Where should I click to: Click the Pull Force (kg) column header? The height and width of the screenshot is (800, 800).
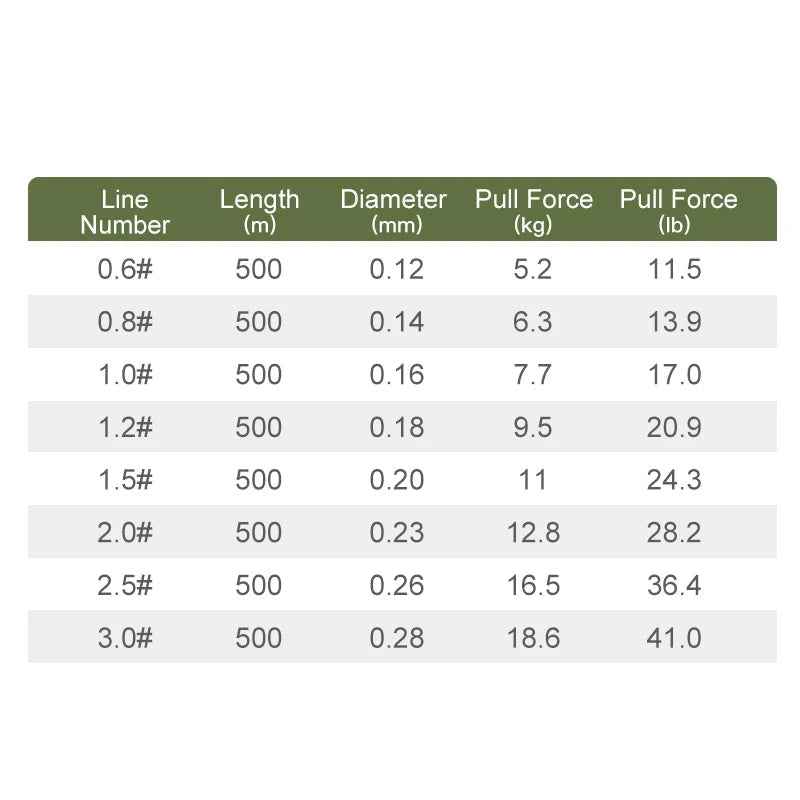[x=534, y=211]
